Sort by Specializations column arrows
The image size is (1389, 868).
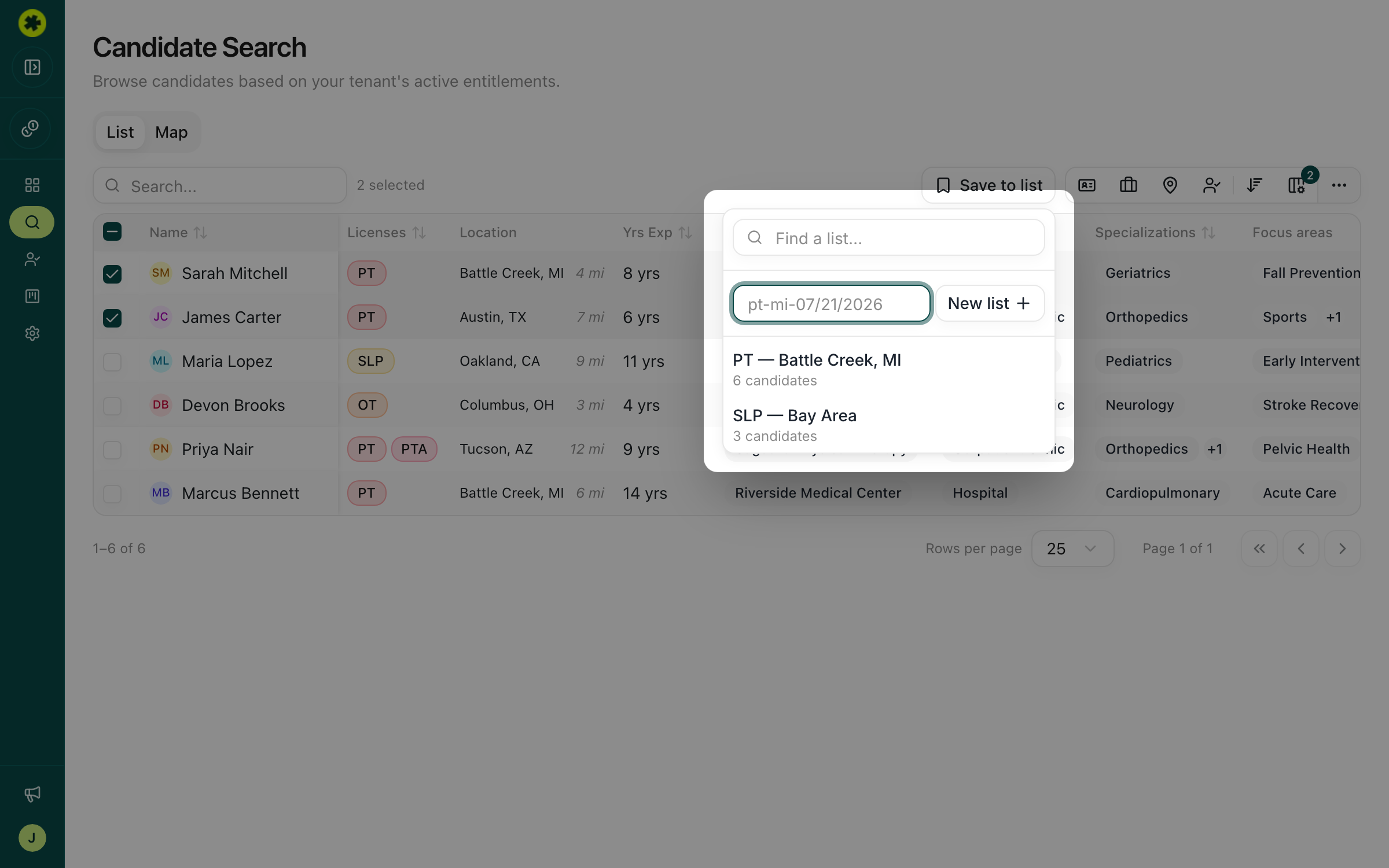tap(1208, 233)
